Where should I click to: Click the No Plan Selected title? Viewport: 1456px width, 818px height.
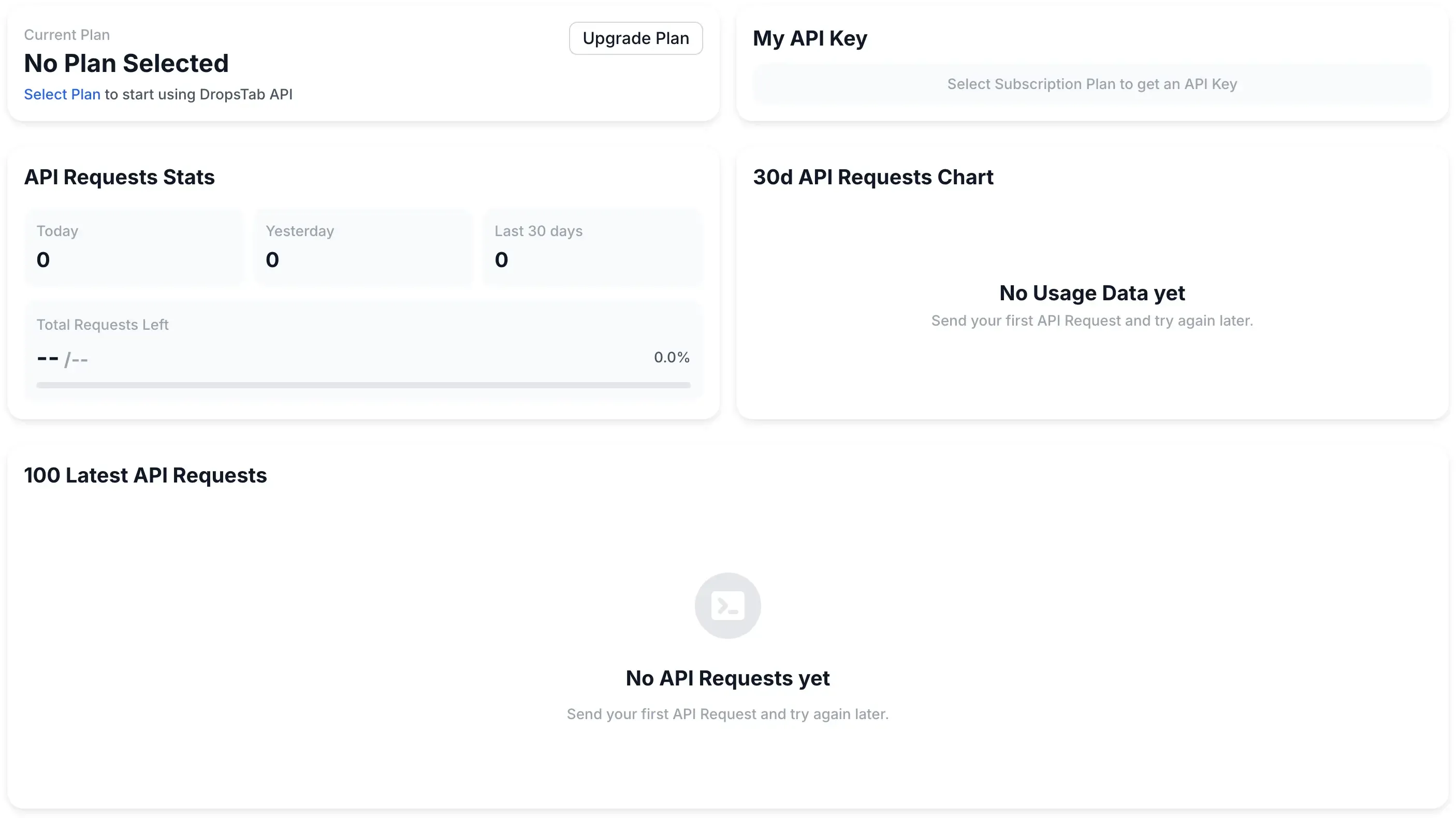pyautogui.click(x=126, y=63)
